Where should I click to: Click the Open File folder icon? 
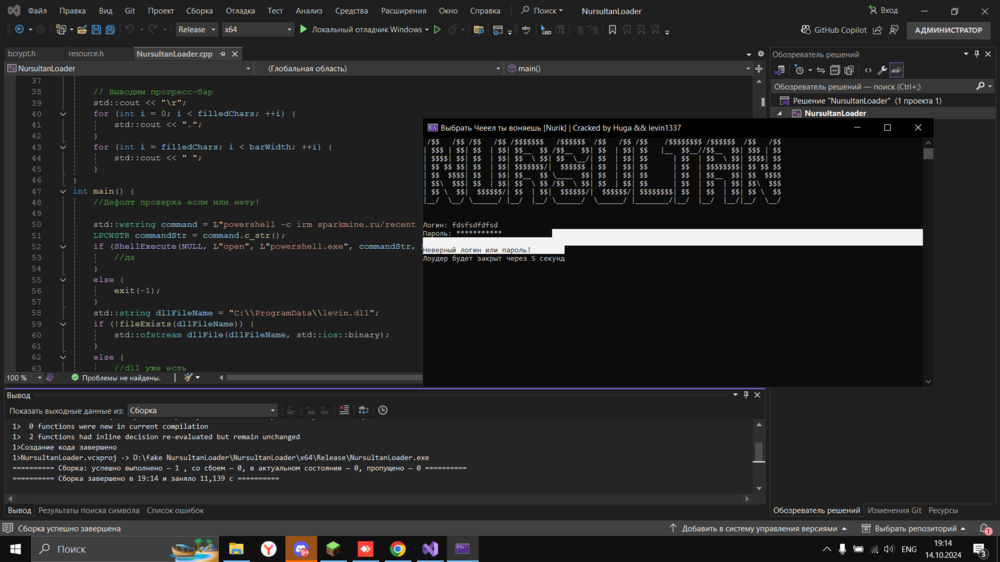click(82, 29)
